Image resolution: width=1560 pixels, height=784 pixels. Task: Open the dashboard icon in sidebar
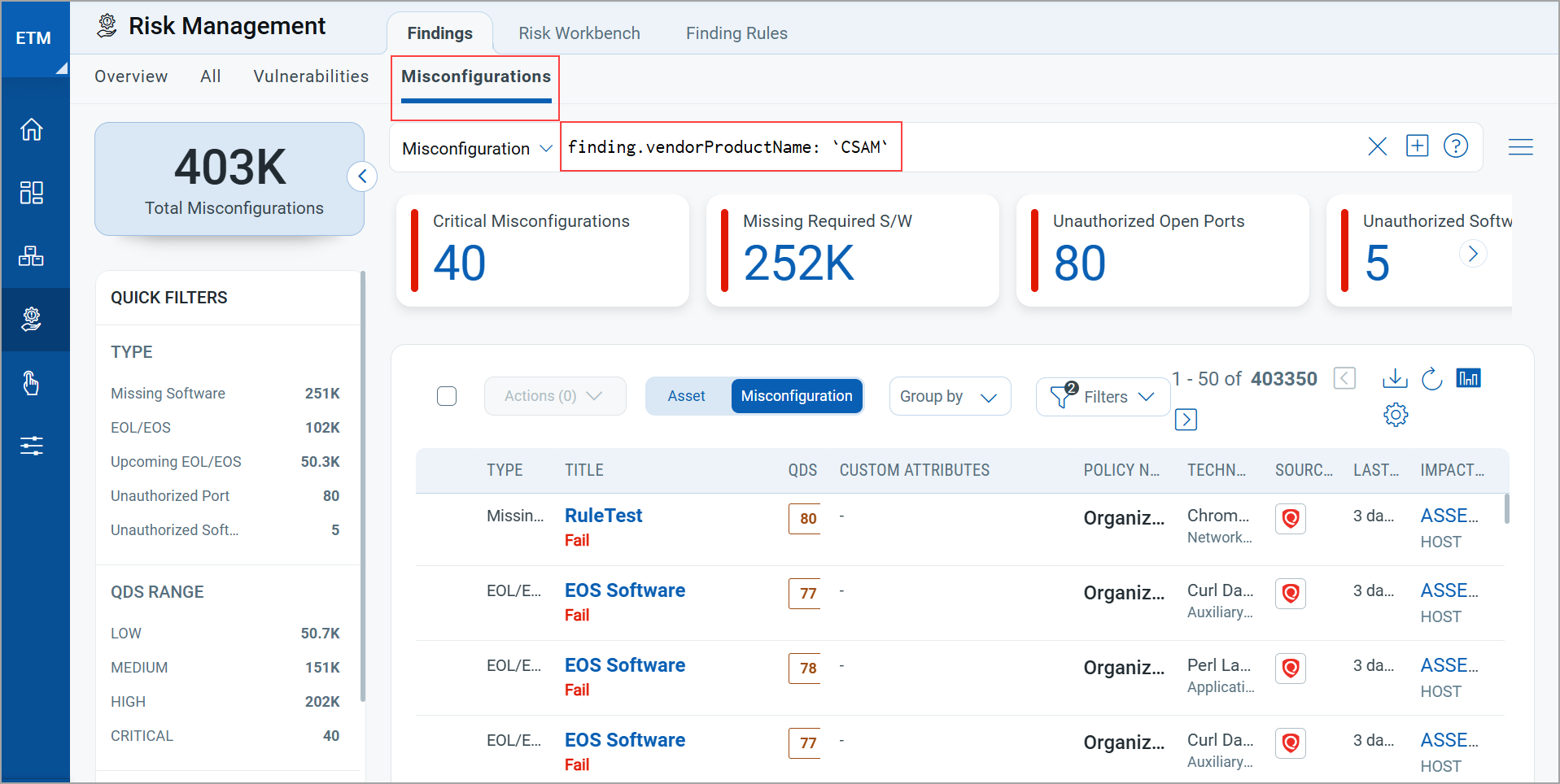tap(32, 193)
